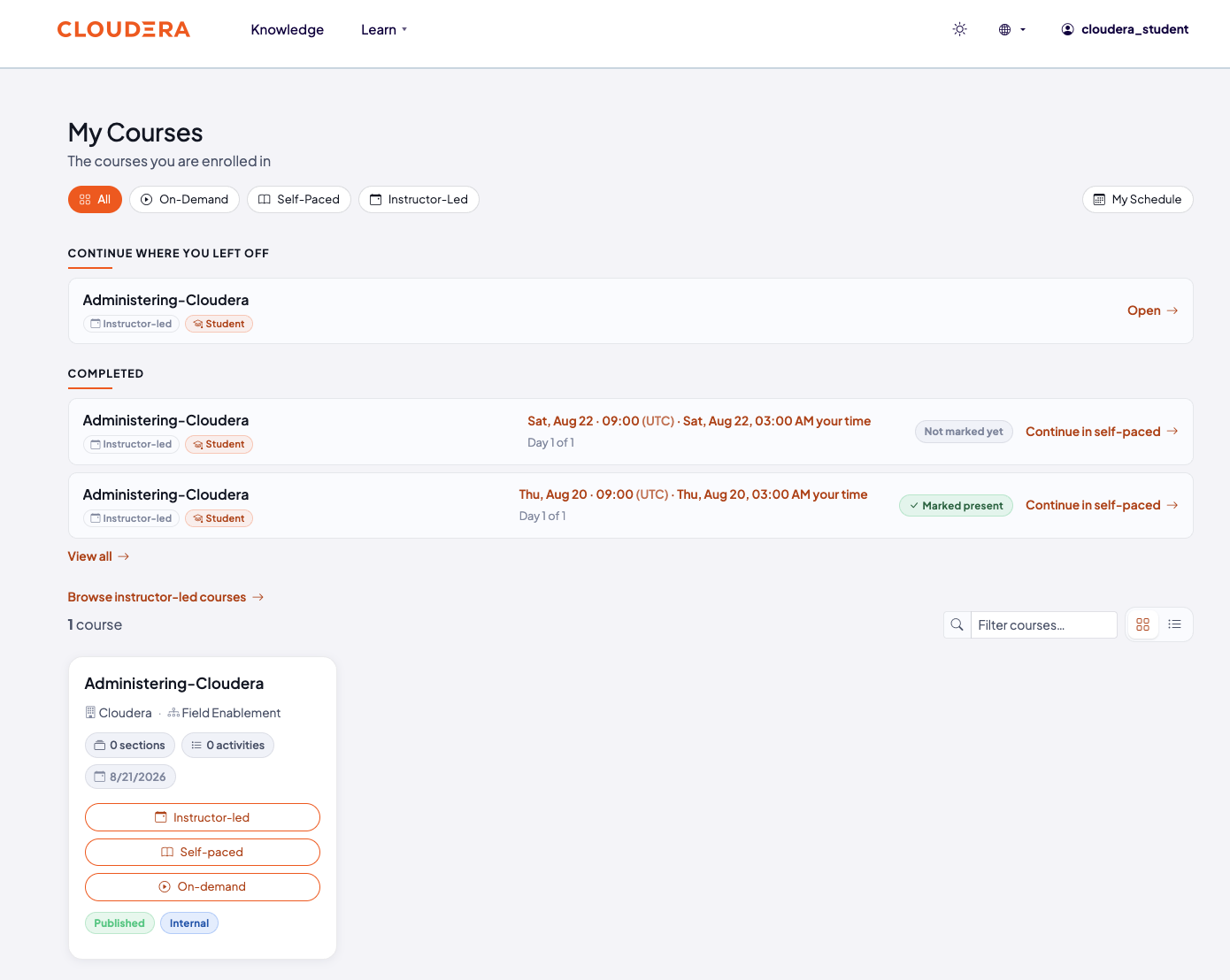This screenshot has width=1230, height=980.
Task: Click the Published status badge
Action: [119, 923]
